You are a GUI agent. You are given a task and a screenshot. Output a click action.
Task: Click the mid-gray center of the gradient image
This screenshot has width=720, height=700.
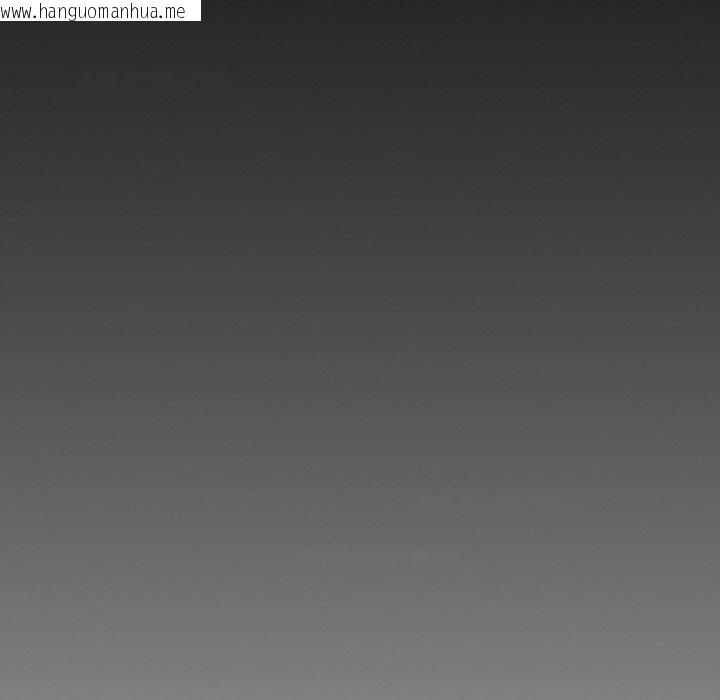[x=360, y=350]
